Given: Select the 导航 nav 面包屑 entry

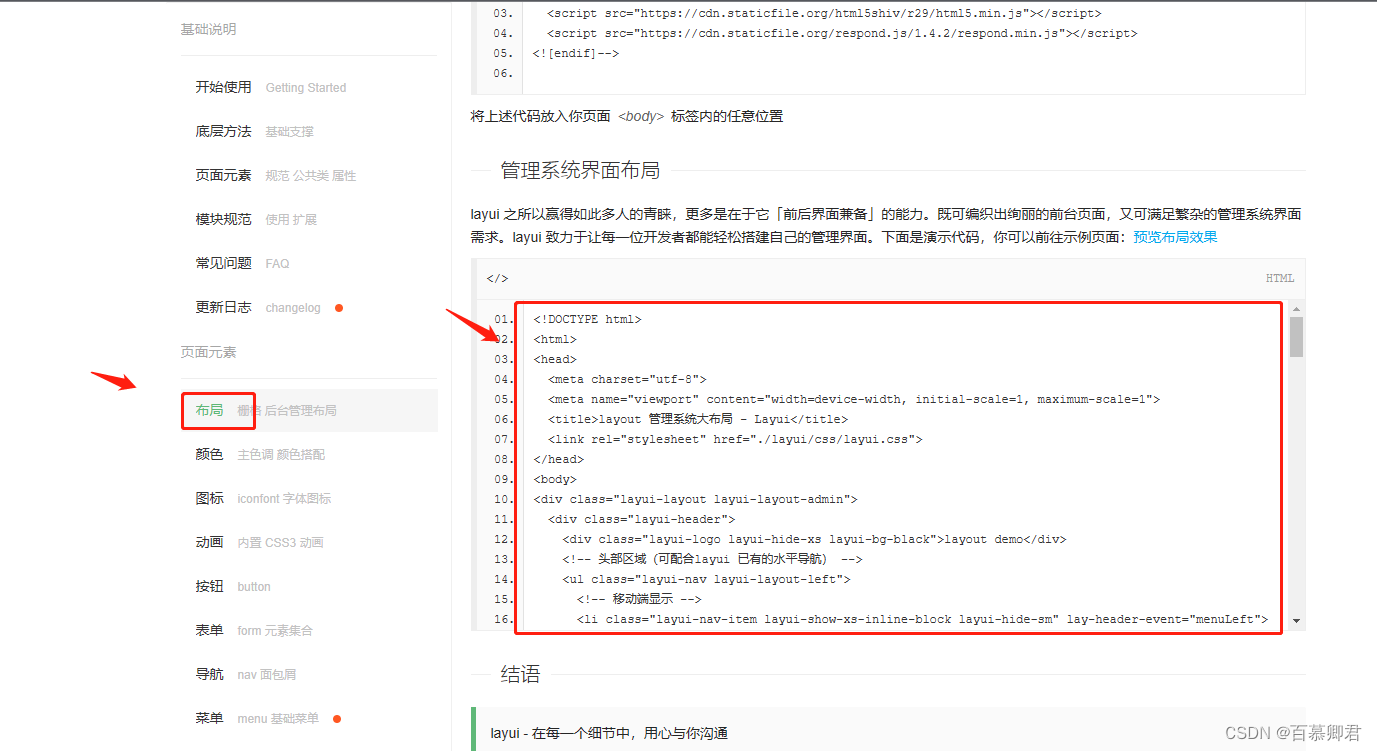Looking at the screenshot, I should click(x=209, y=674).
